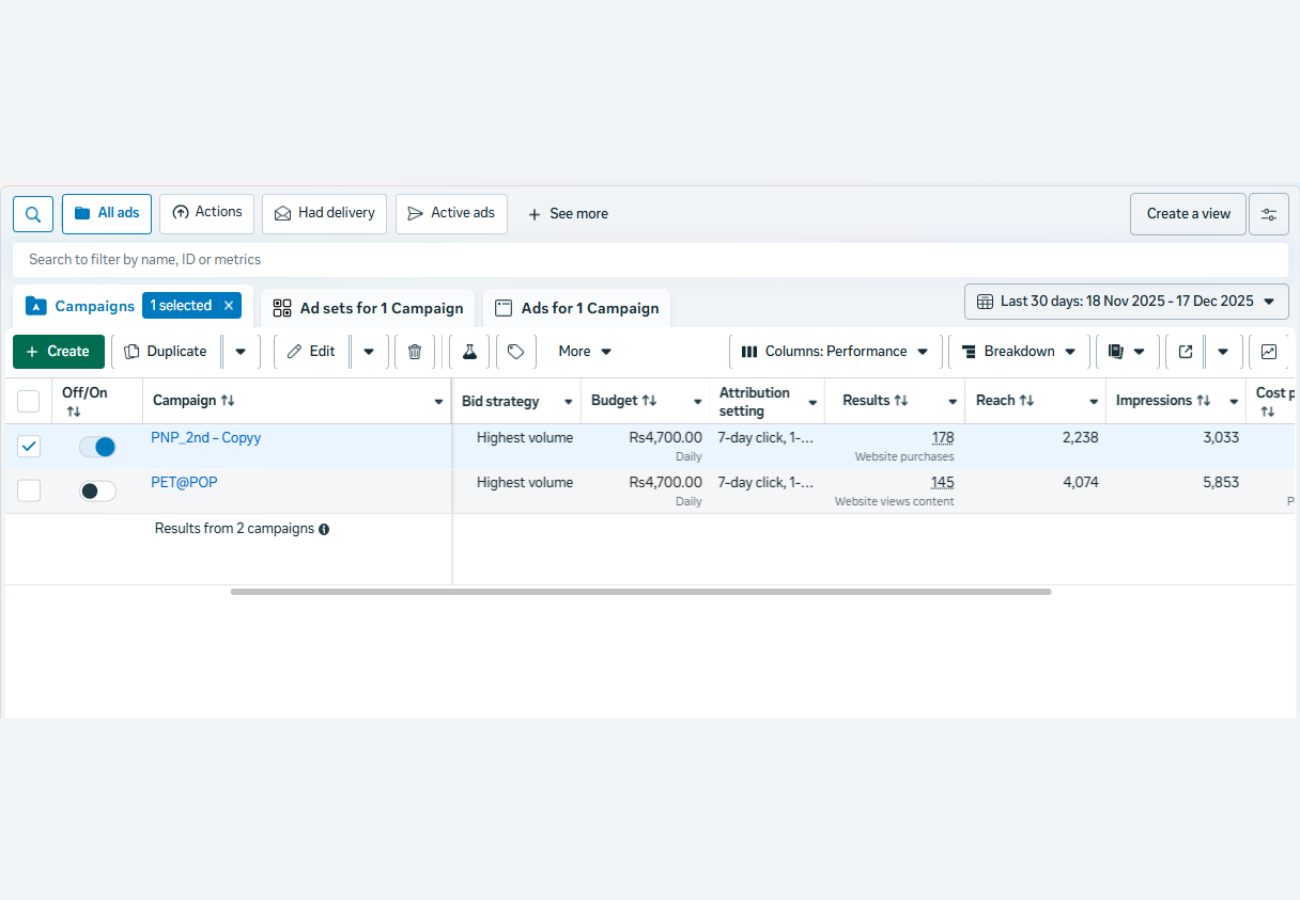This screenshot has width=1300, height=900.
Task: Open the Columns: Performance dropdown
Action: click(x=835, y=352)
